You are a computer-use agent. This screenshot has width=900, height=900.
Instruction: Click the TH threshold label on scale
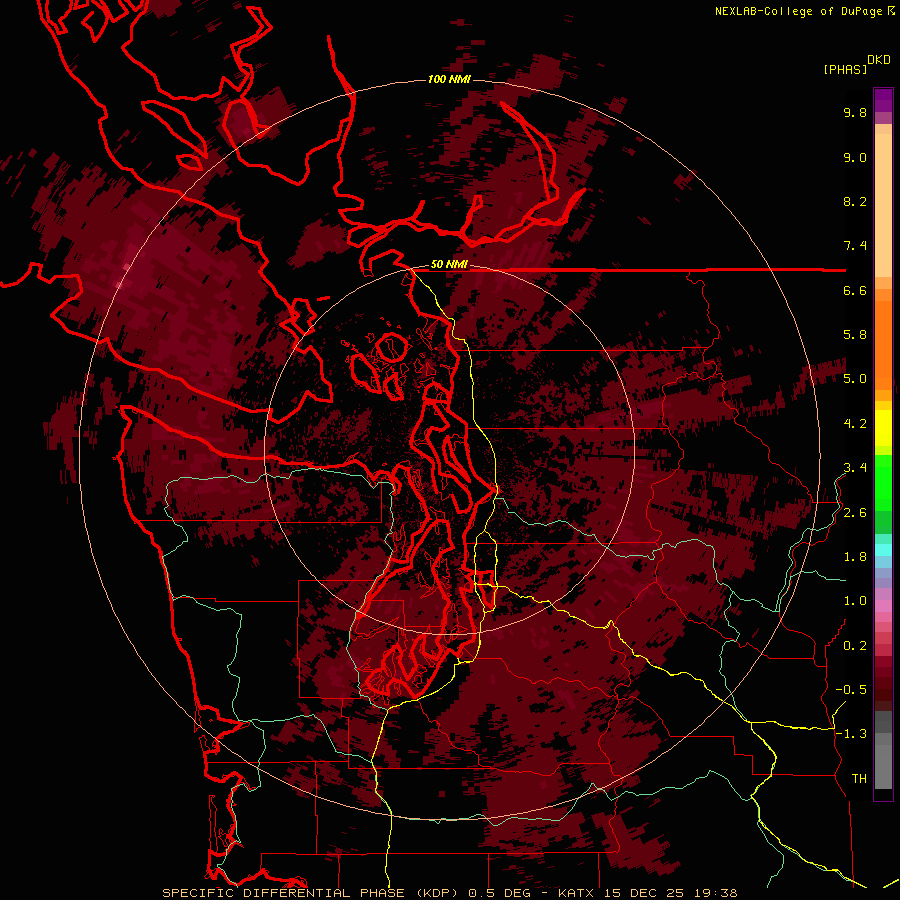tap(859, 779)
